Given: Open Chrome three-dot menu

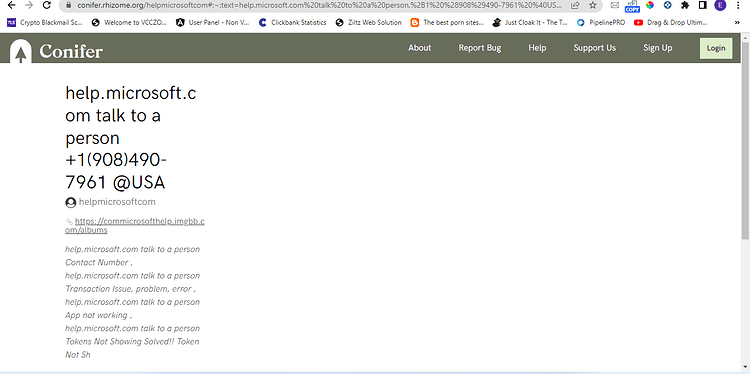Looking at the screenshot, I should pos(739,5).
